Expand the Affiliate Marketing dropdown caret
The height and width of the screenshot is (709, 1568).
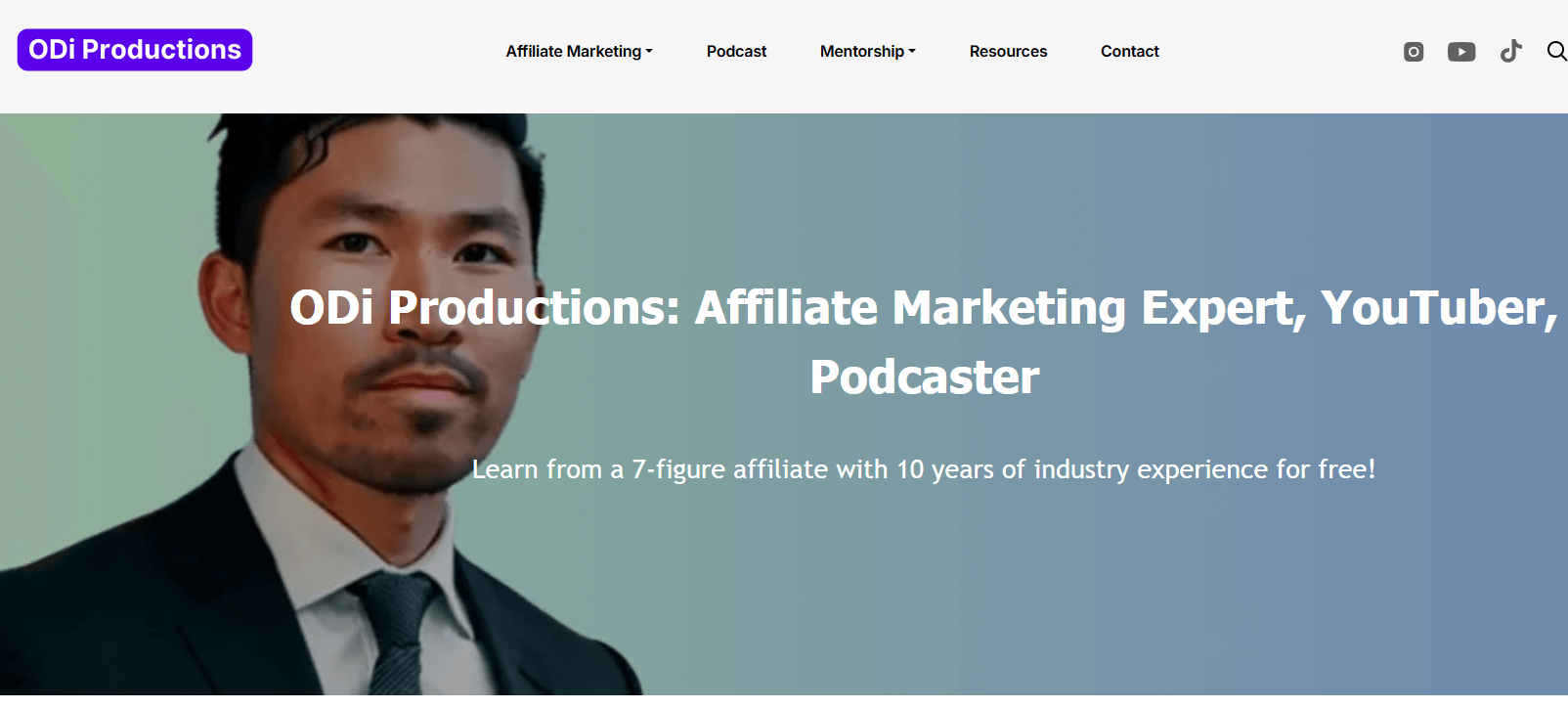point(649,52)
